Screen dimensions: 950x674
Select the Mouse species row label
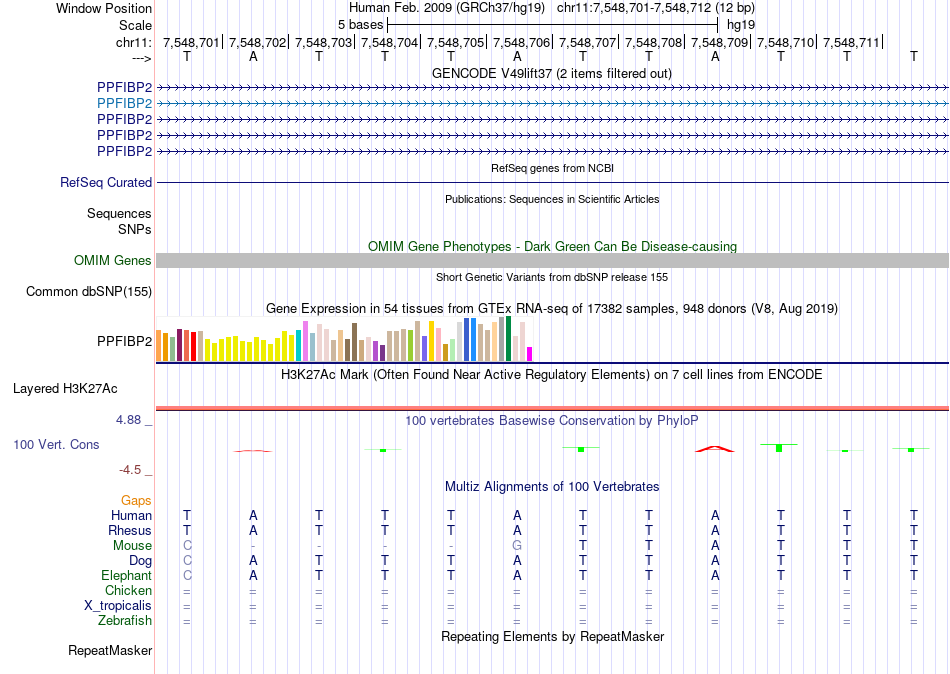(x=132, y=546)
